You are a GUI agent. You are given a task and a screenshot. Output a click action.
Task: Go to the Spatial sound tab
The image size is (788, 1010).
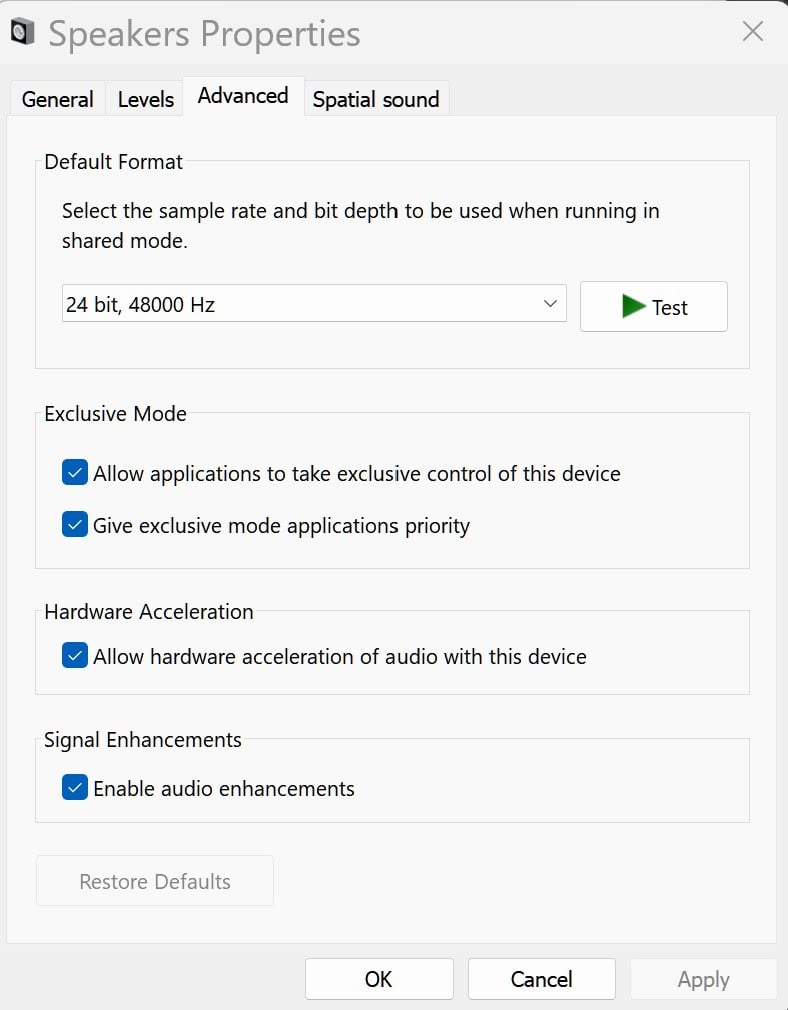[x=376, y=99]
